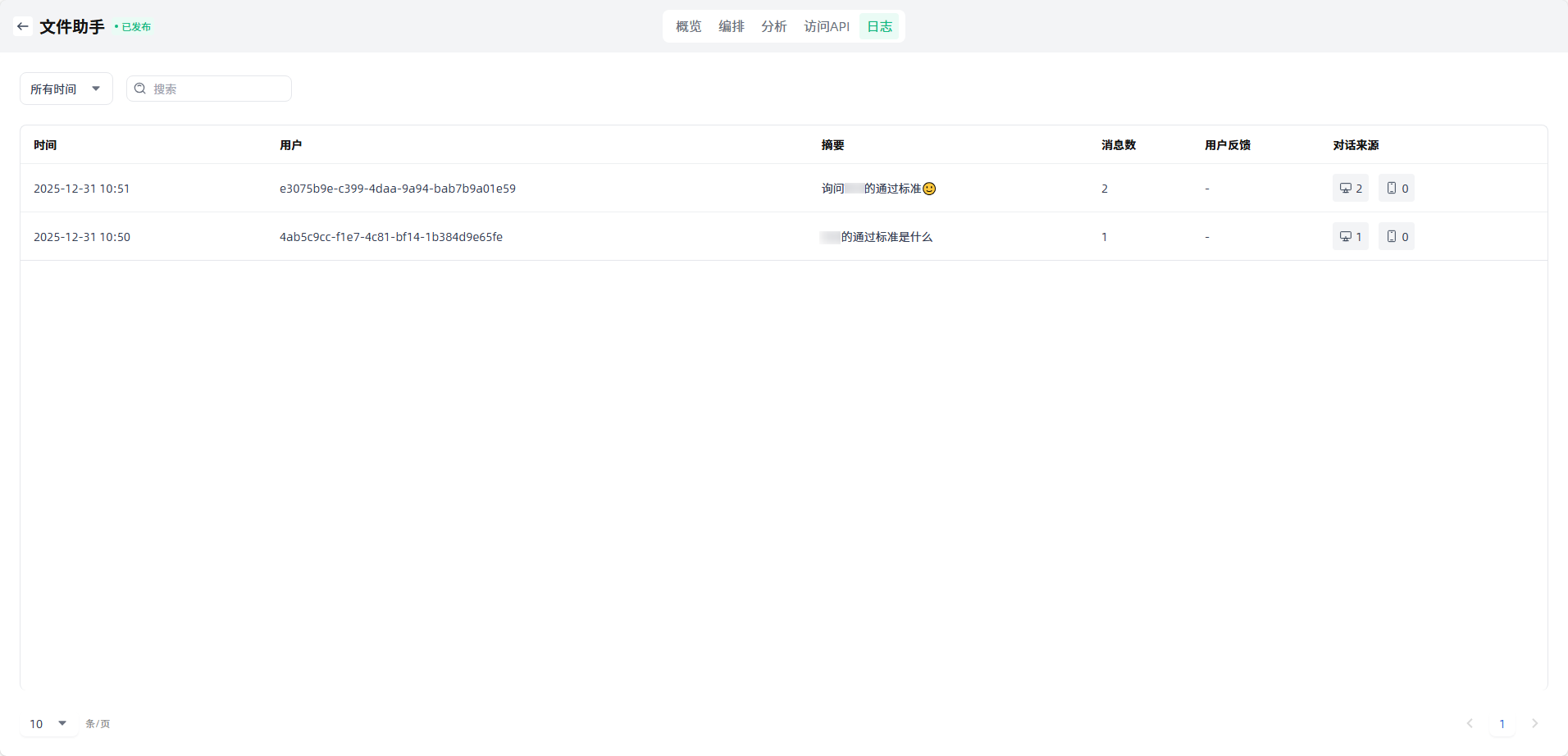Switch to the 编排 tab
Screen dimensions: 1568x756
pyautogui.click(x=731, y=26)
